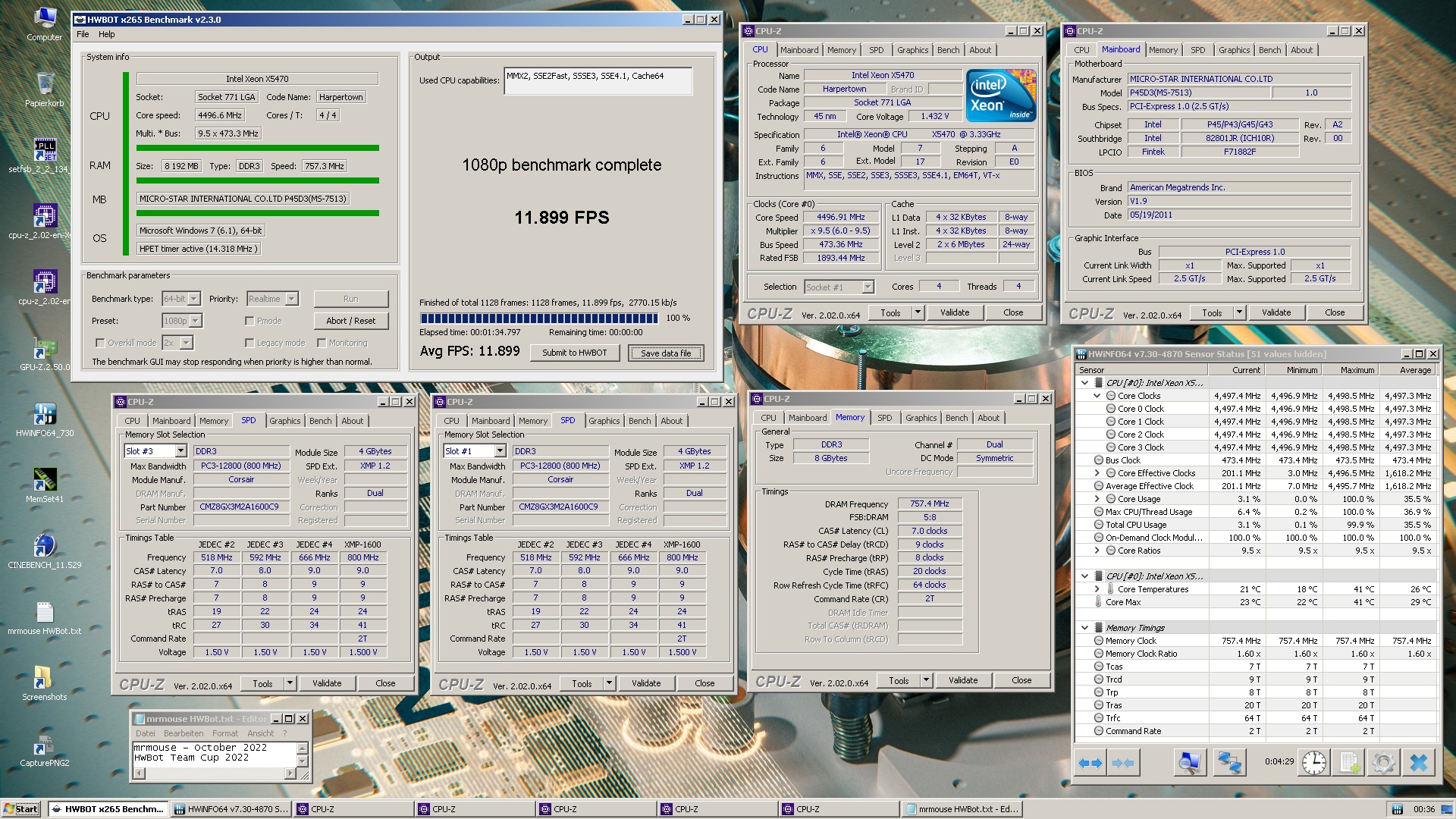Expand Core Usage row in HWiNFO
The height and width of the screenshot is (819, 1456).
1097,499
